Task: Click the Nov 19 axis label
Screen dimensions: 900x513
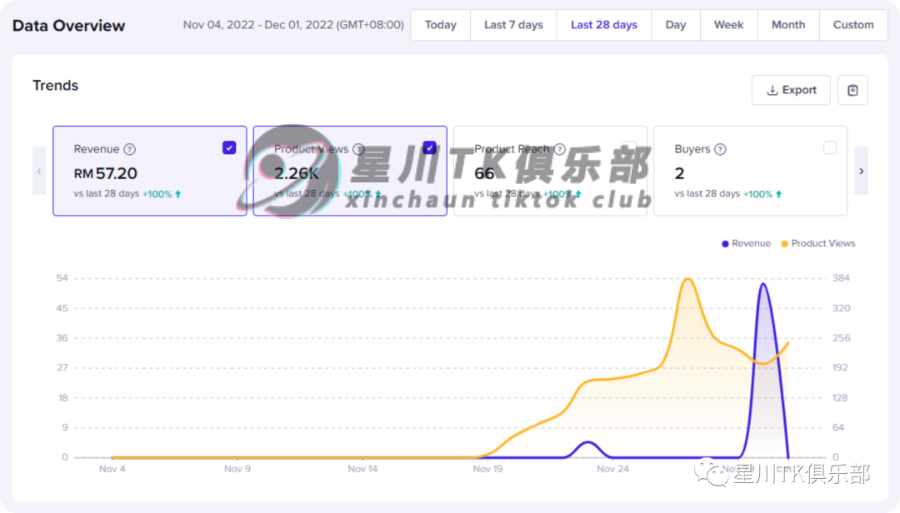Action: (x=487, y=469)
